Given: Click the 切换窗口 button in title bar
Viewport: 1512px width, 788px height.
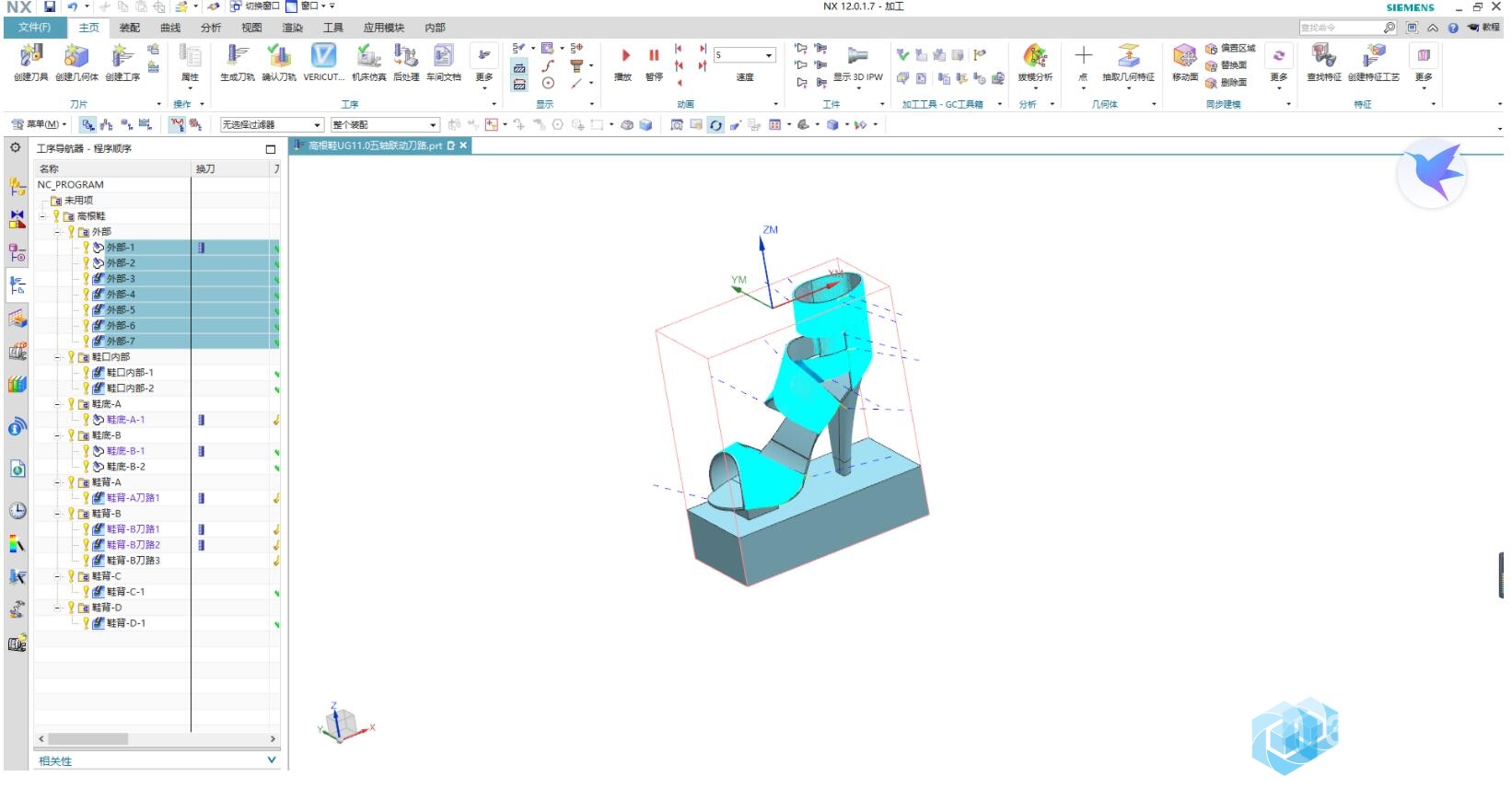Looking at the screenshot, I should tap(255, 6).
